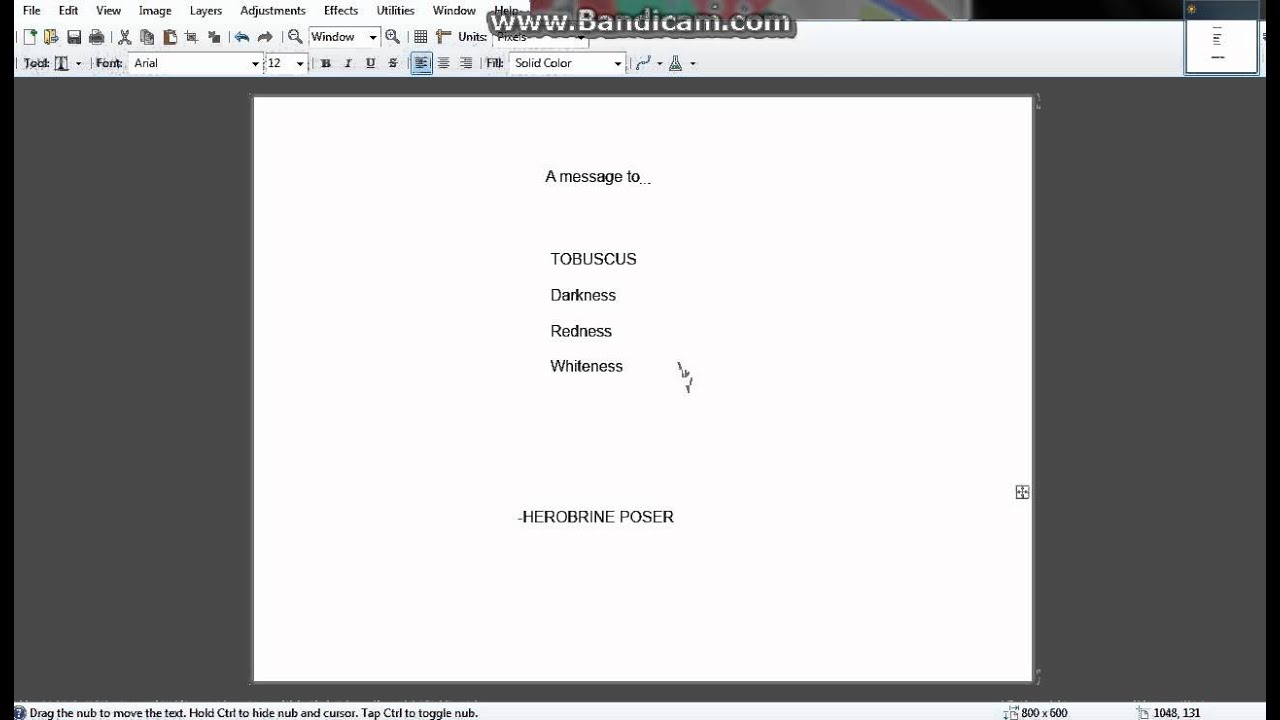The width and height of the screenshot is (1280, 720).
Task: Zoom in with the magnifier plus icon
Action: click(392, 37)
